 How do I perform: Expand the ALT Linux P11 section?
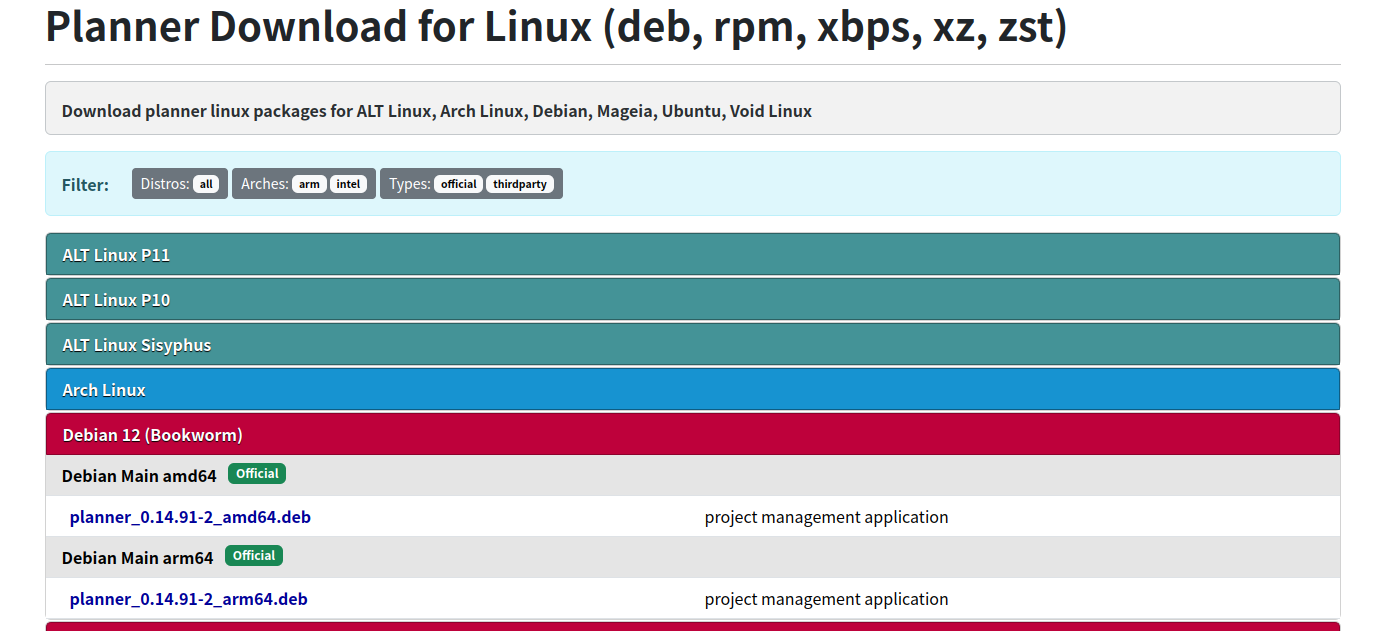pyautogui.click(x=692, y=255)
